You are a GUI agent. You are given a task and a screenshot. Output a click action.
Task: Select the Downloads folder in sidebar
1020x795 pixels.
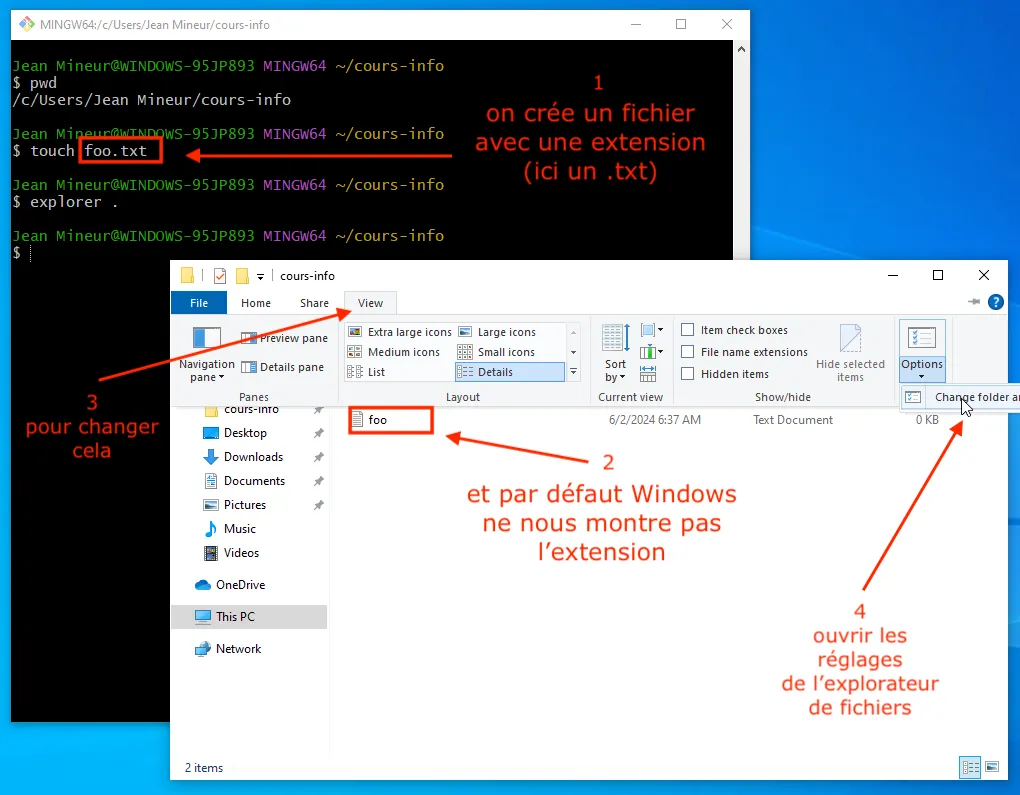(x=253, y=457)
